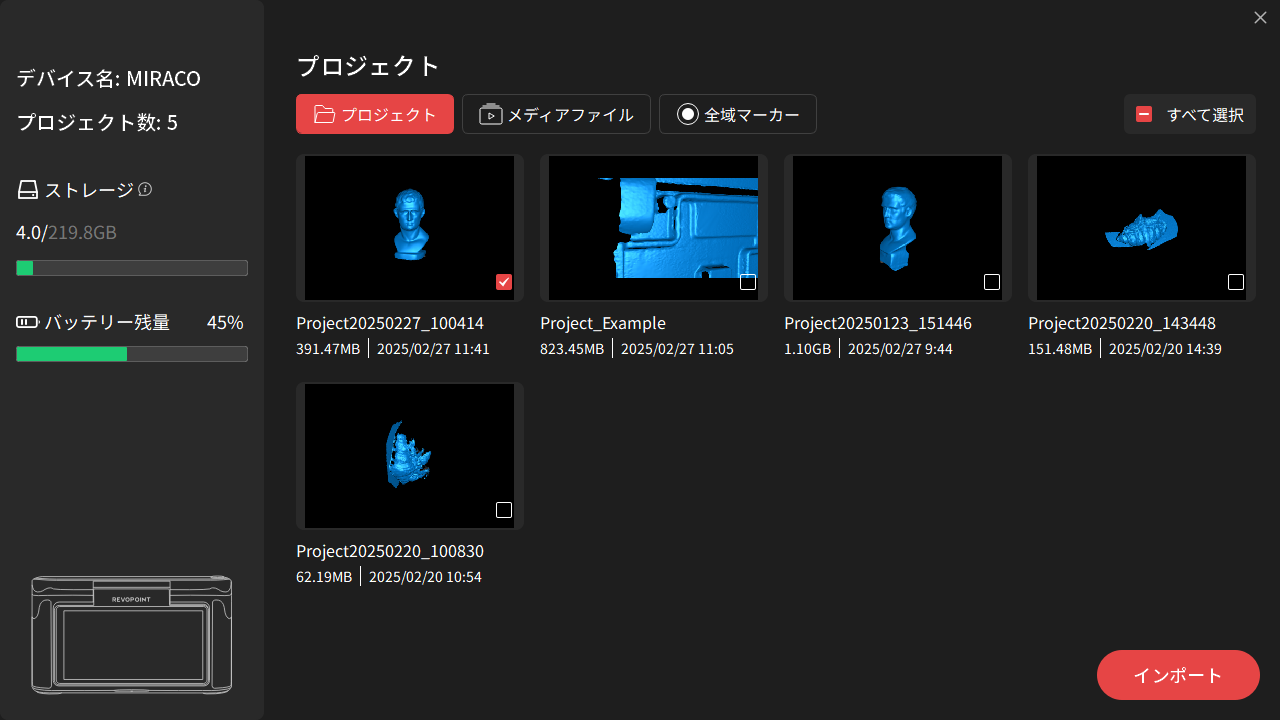This screenshot has height=720, width=1280.
Task: Uncheck the Project20250227_100414 checkbox
Action: pos(504,282)
